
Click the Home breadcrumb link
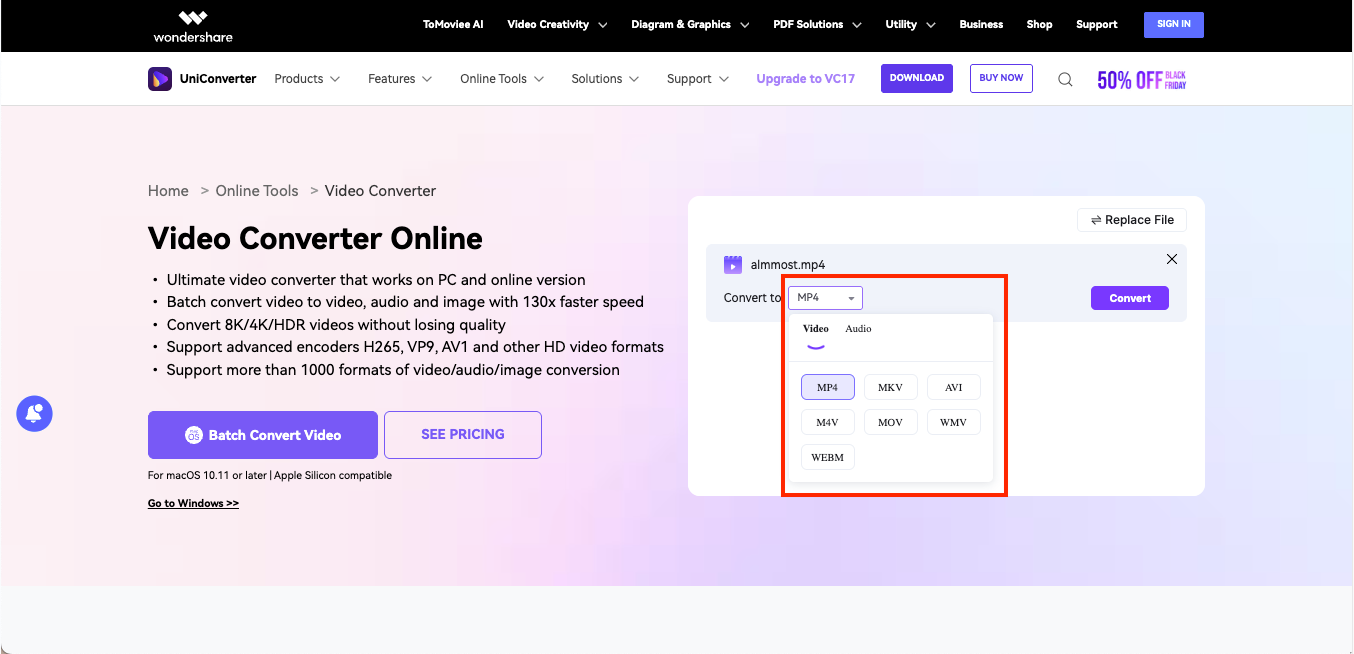click(168, 190)
